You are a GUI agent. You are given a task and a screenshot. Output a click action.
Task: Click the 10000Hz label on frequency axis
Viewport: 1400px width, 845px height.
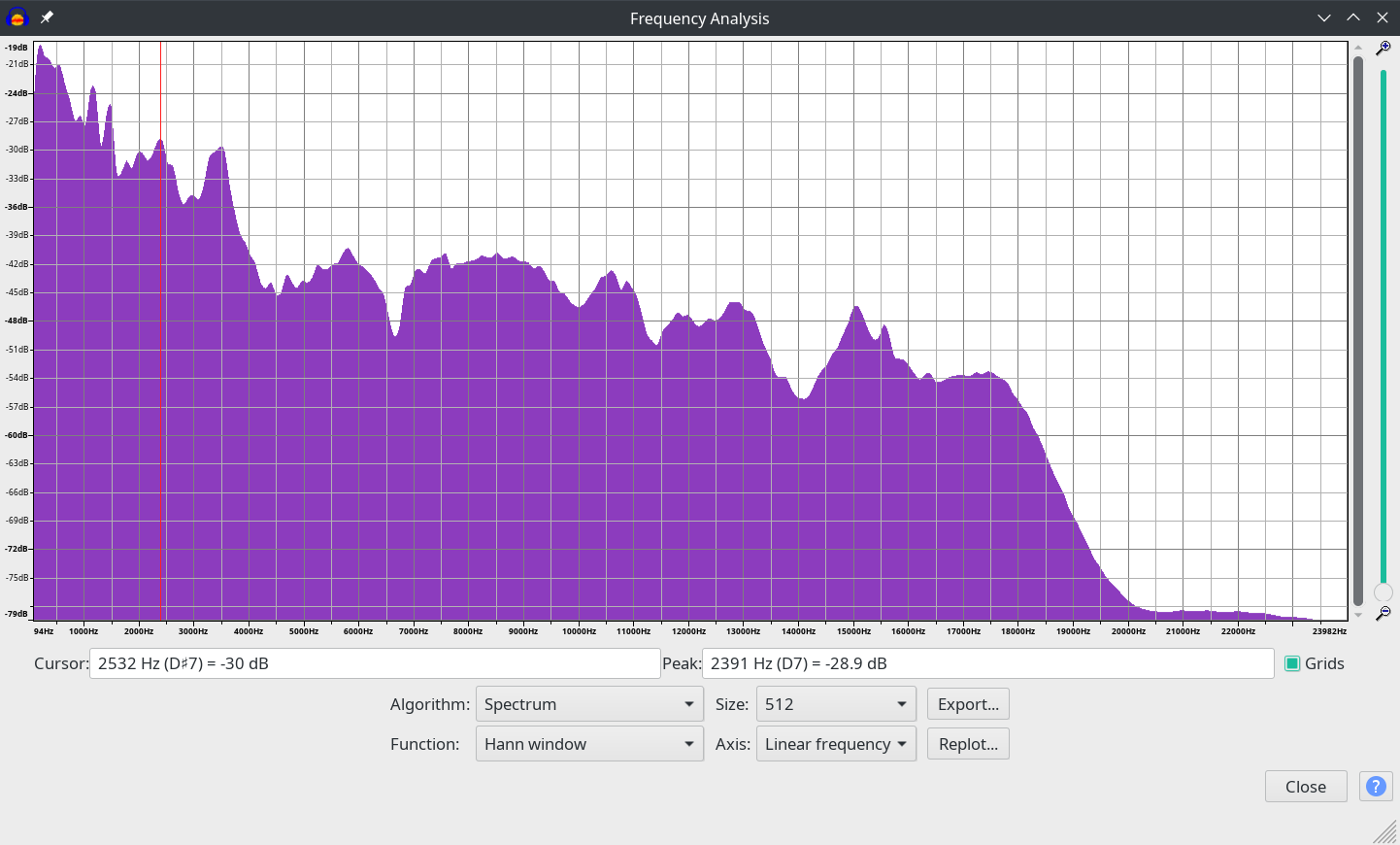point(580,631)
